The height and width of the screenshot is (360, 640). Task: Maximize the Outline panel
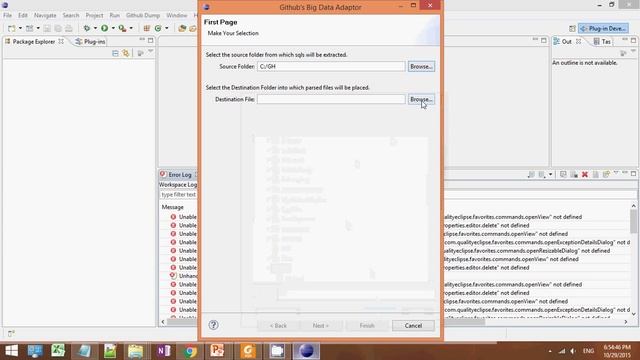(633, 40)
